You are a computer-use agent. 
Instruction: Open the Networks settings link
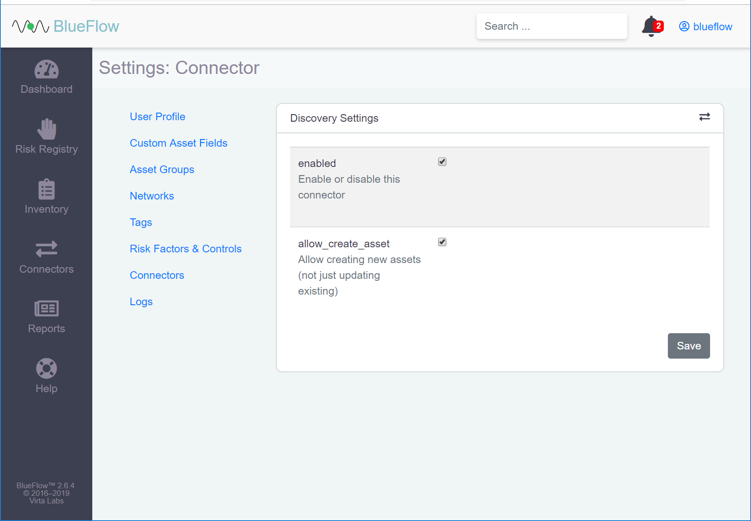point(152,196)
